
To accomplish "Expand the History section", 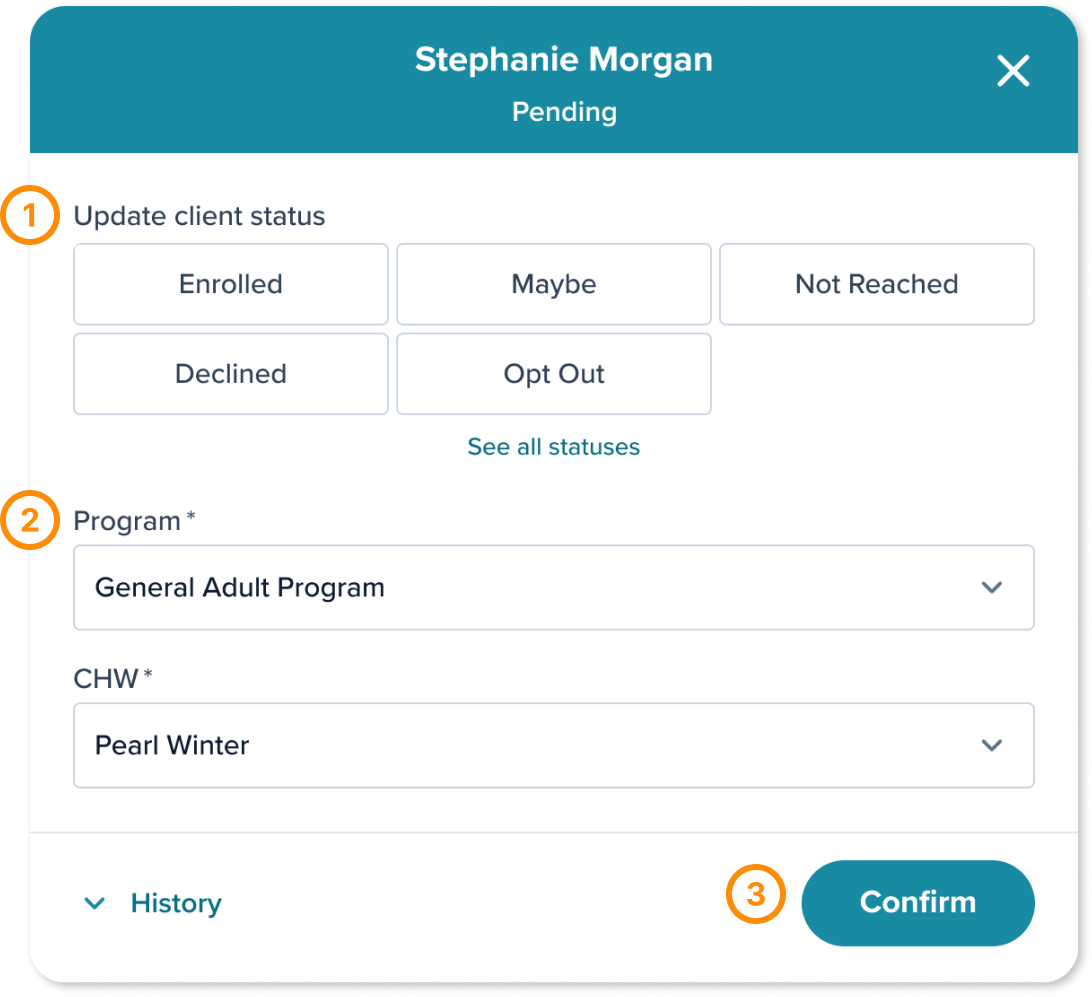I will (175, 903).
